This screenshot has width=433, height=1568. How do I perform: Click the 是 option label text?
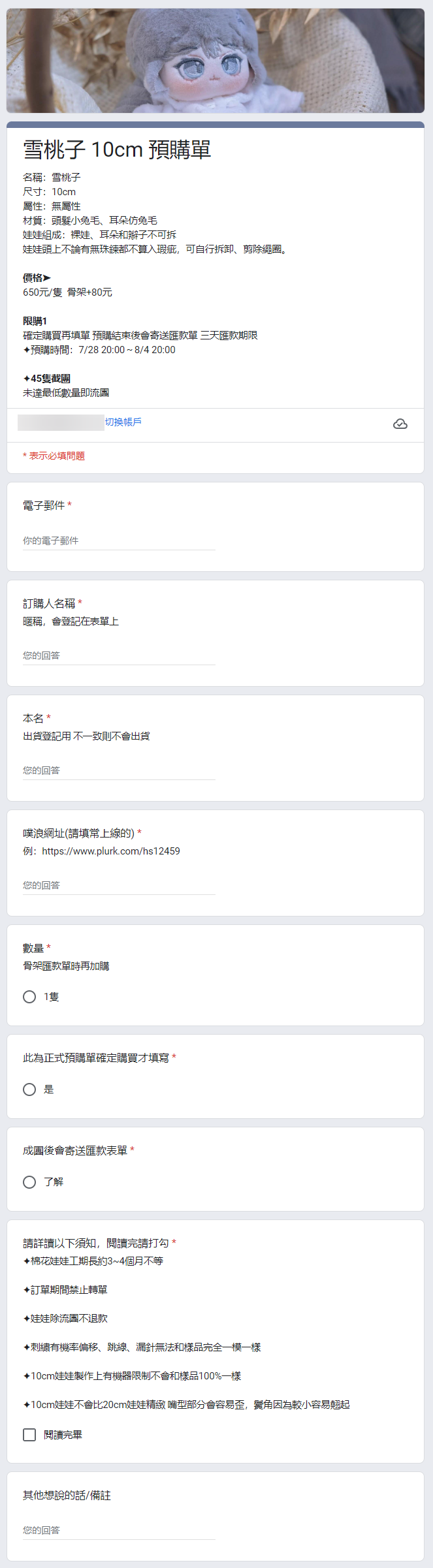[49, 1090]
